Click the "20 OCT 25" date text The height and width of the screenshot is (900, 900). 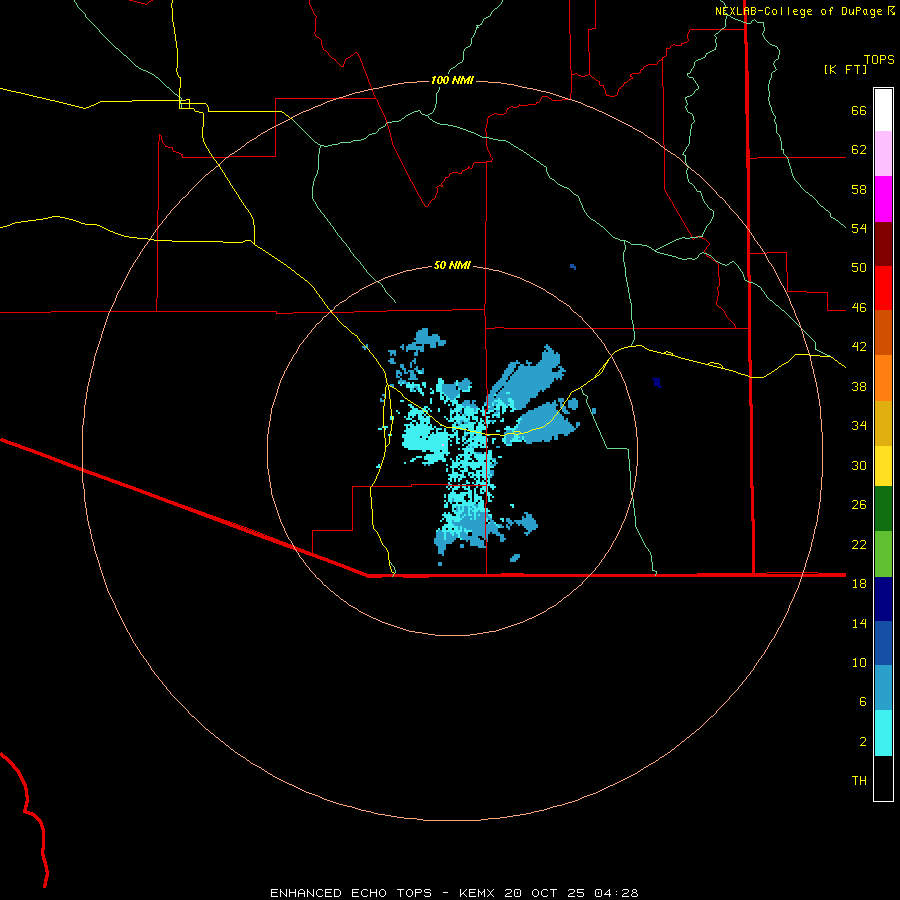click(545, 893)
